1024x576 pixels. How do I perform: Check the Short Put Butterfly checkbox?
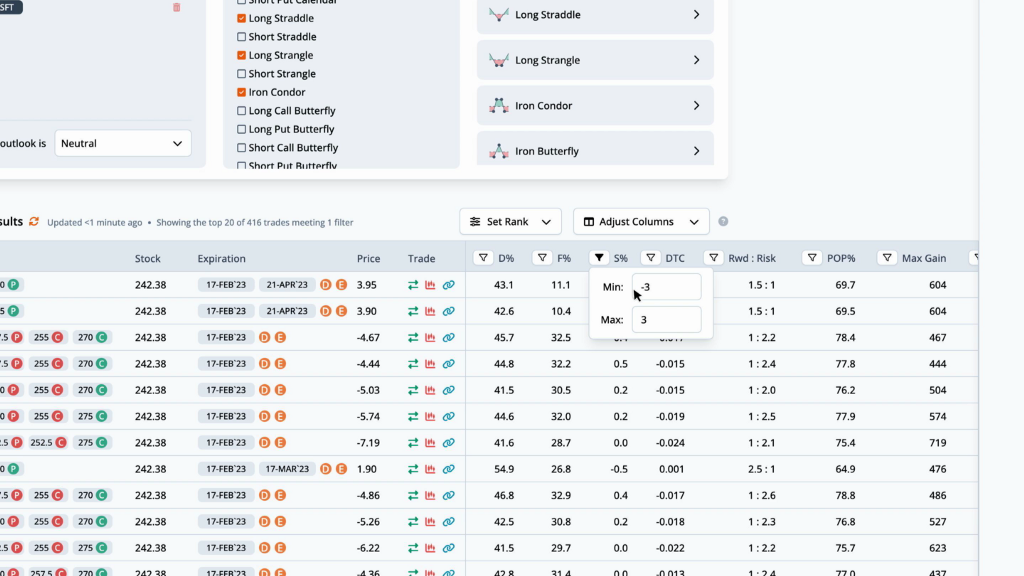click(x=242, y=166)
